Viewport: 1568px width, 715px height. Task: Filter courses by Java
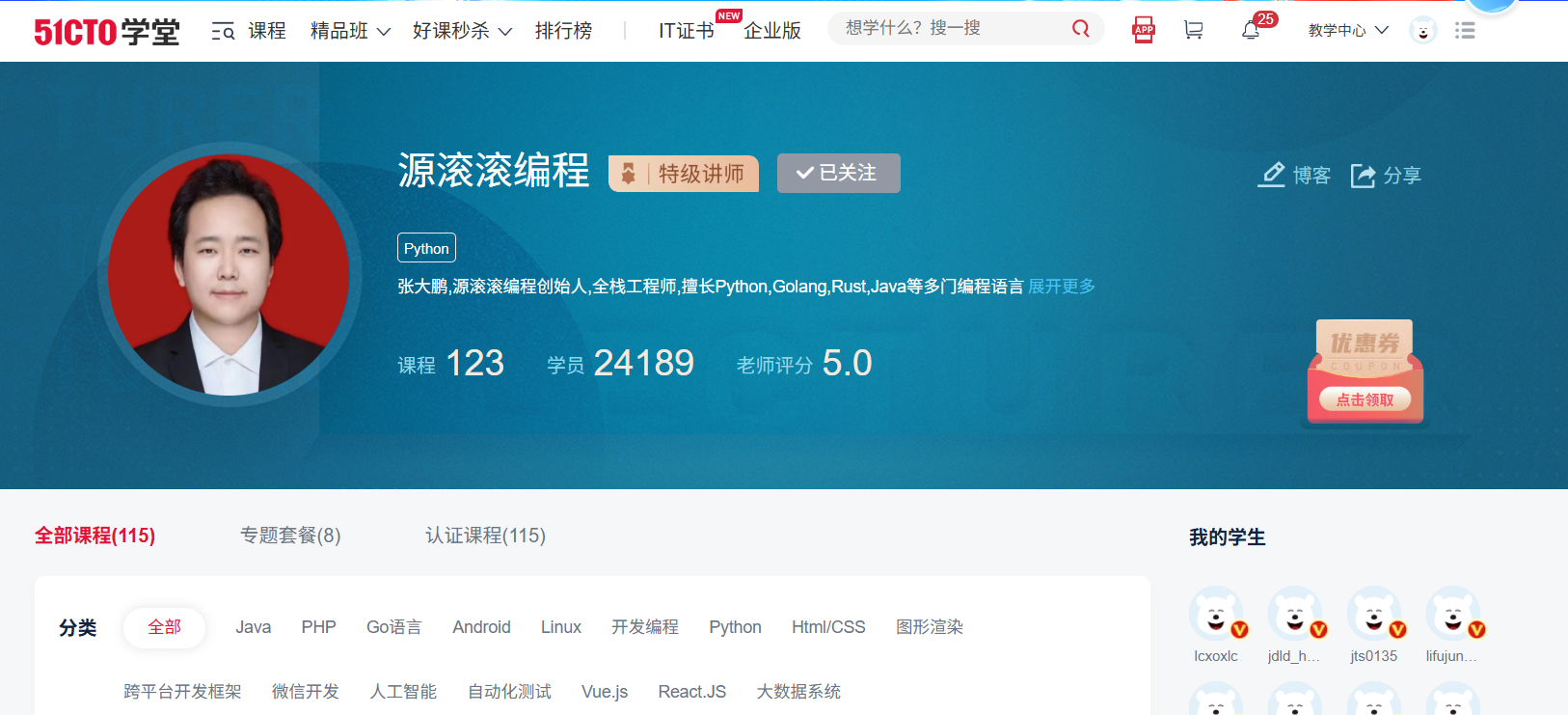tap(254, 627)
